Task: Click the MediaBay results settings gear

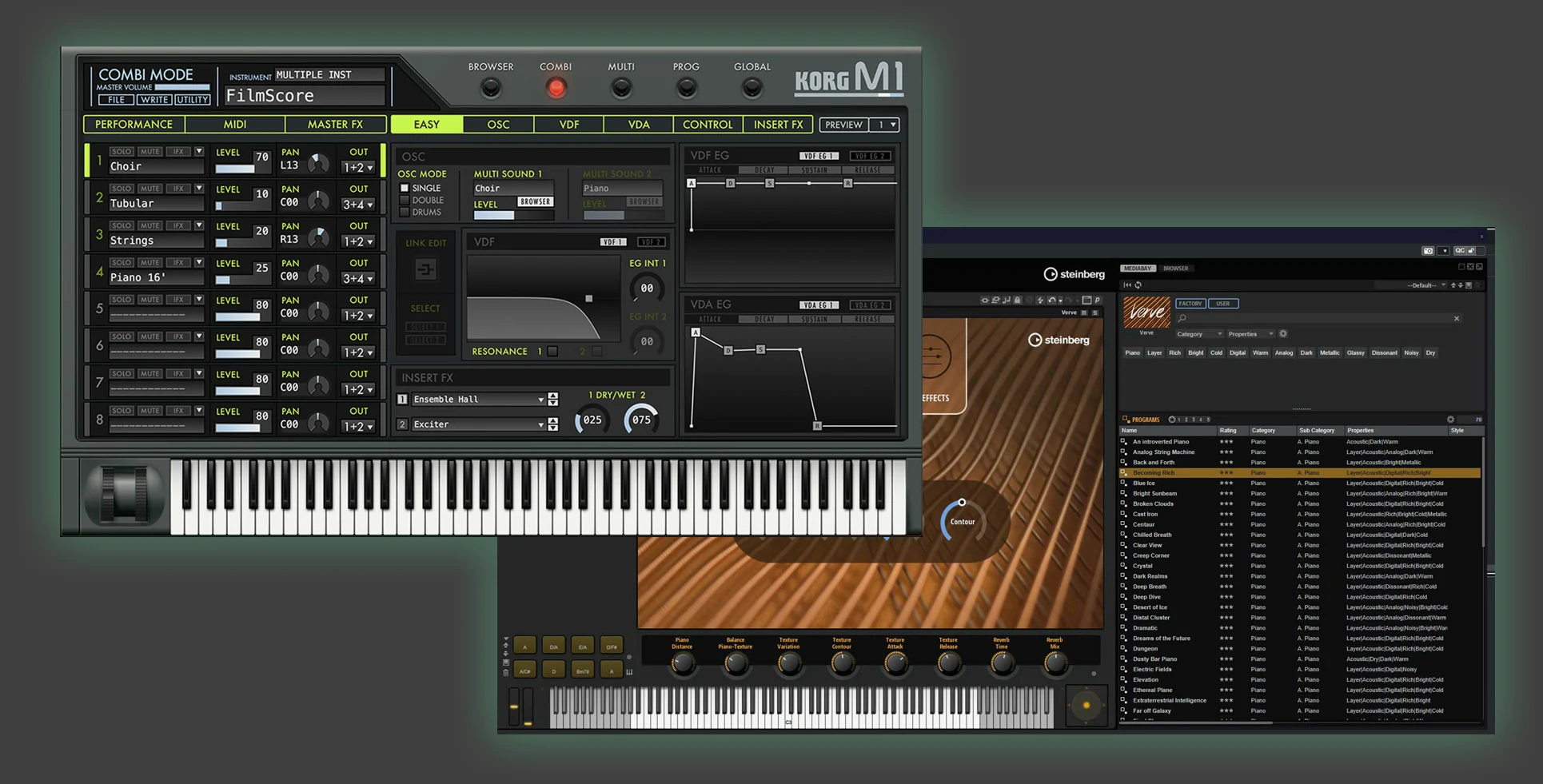Action: click(1450, 420)
